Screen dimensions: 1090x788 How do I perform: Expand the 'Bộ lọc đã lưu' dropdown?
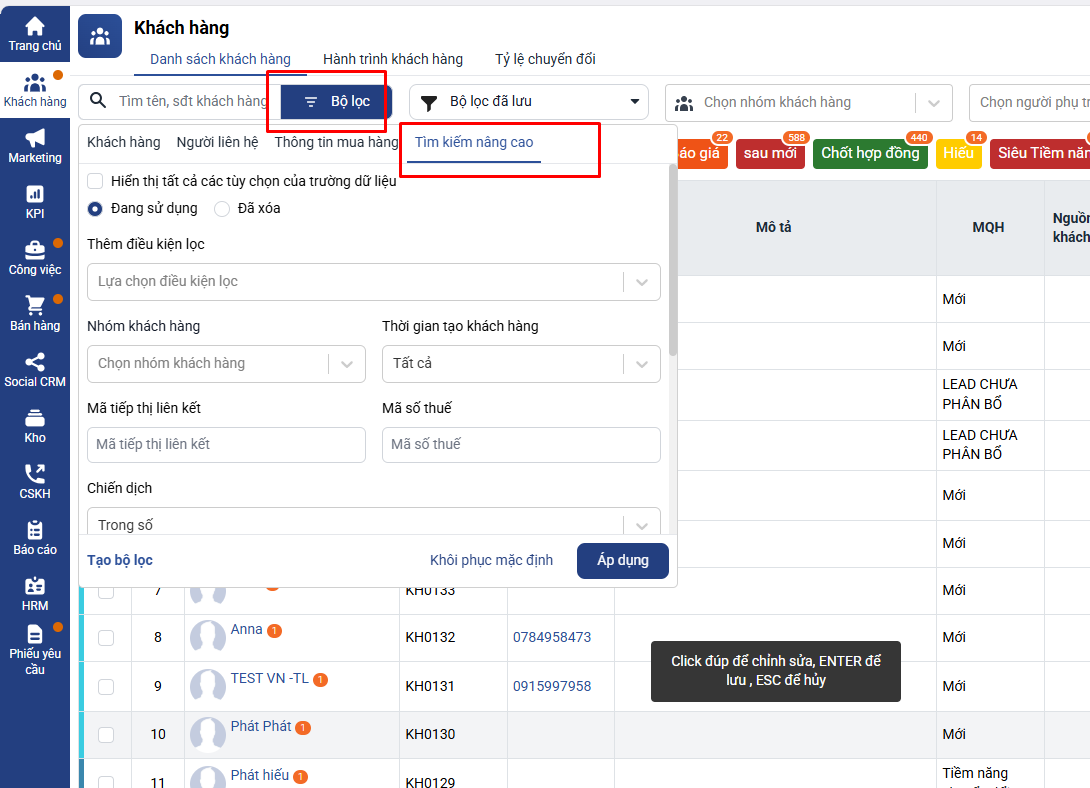pyautogui.click(x=528, y=102)
